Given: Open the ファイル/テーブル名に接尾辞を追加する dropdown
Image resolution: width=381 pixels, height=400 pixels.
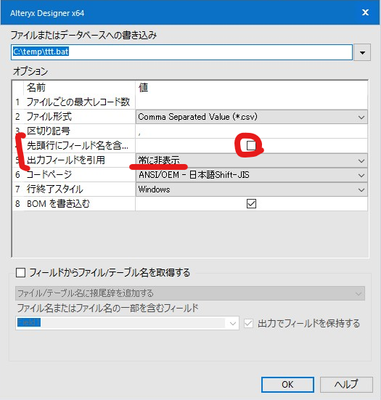Looking at the screenshot, I should pos(190,293).
